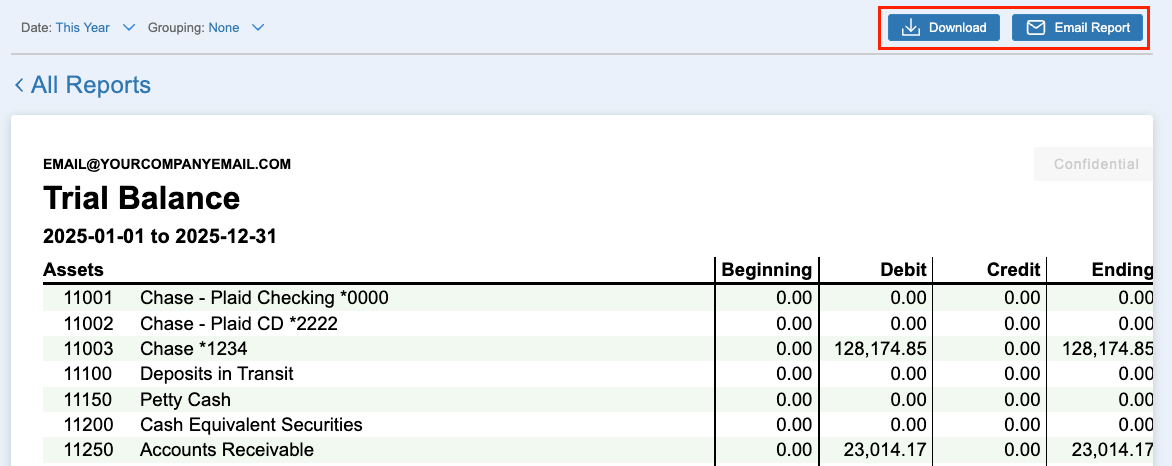Viewport: 1172px width, 466px height.
Task: Open the 'None' grouping selector
Action: tap(223, 28)
